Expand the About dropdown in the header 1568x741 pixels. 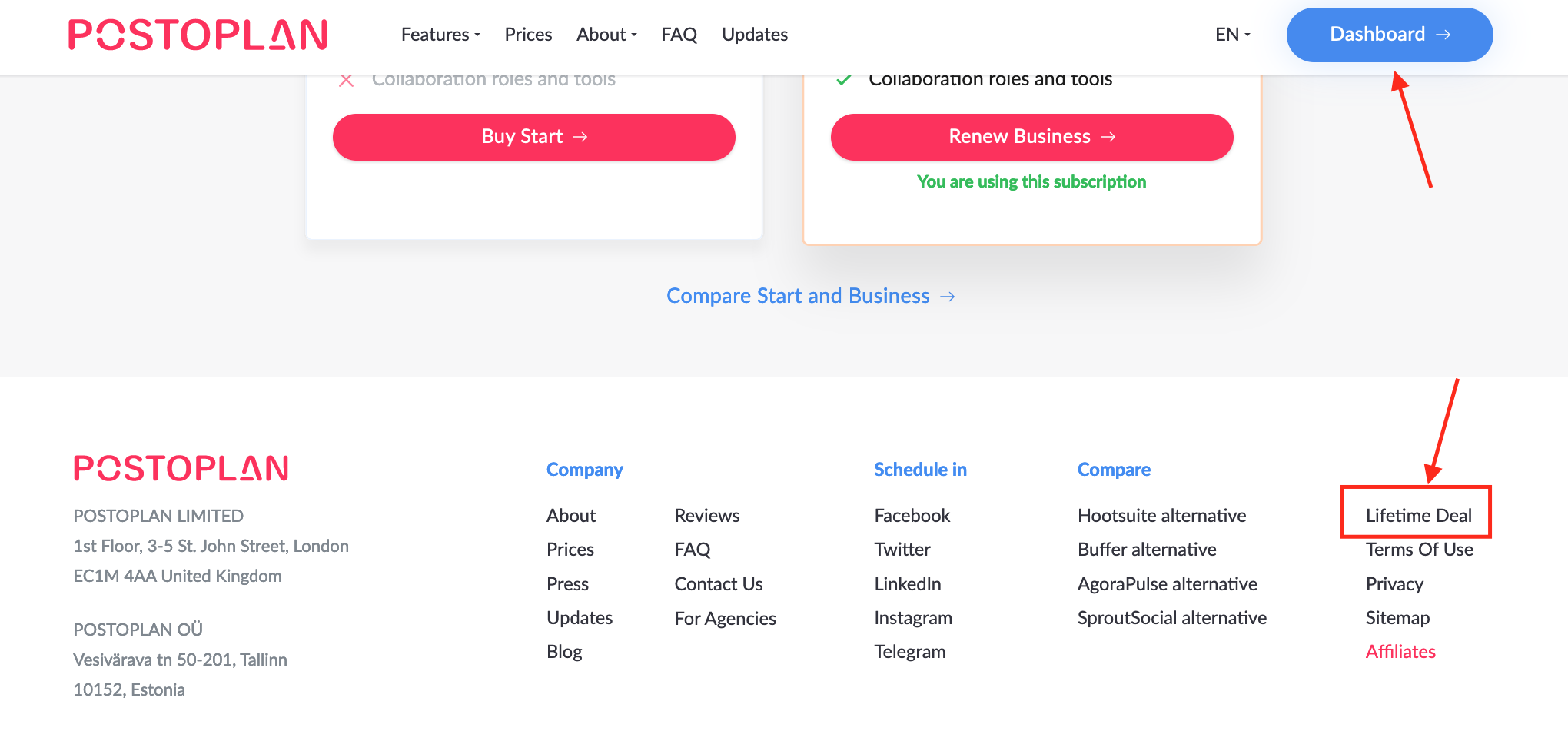pyautogui.click(x=606, y=35)
